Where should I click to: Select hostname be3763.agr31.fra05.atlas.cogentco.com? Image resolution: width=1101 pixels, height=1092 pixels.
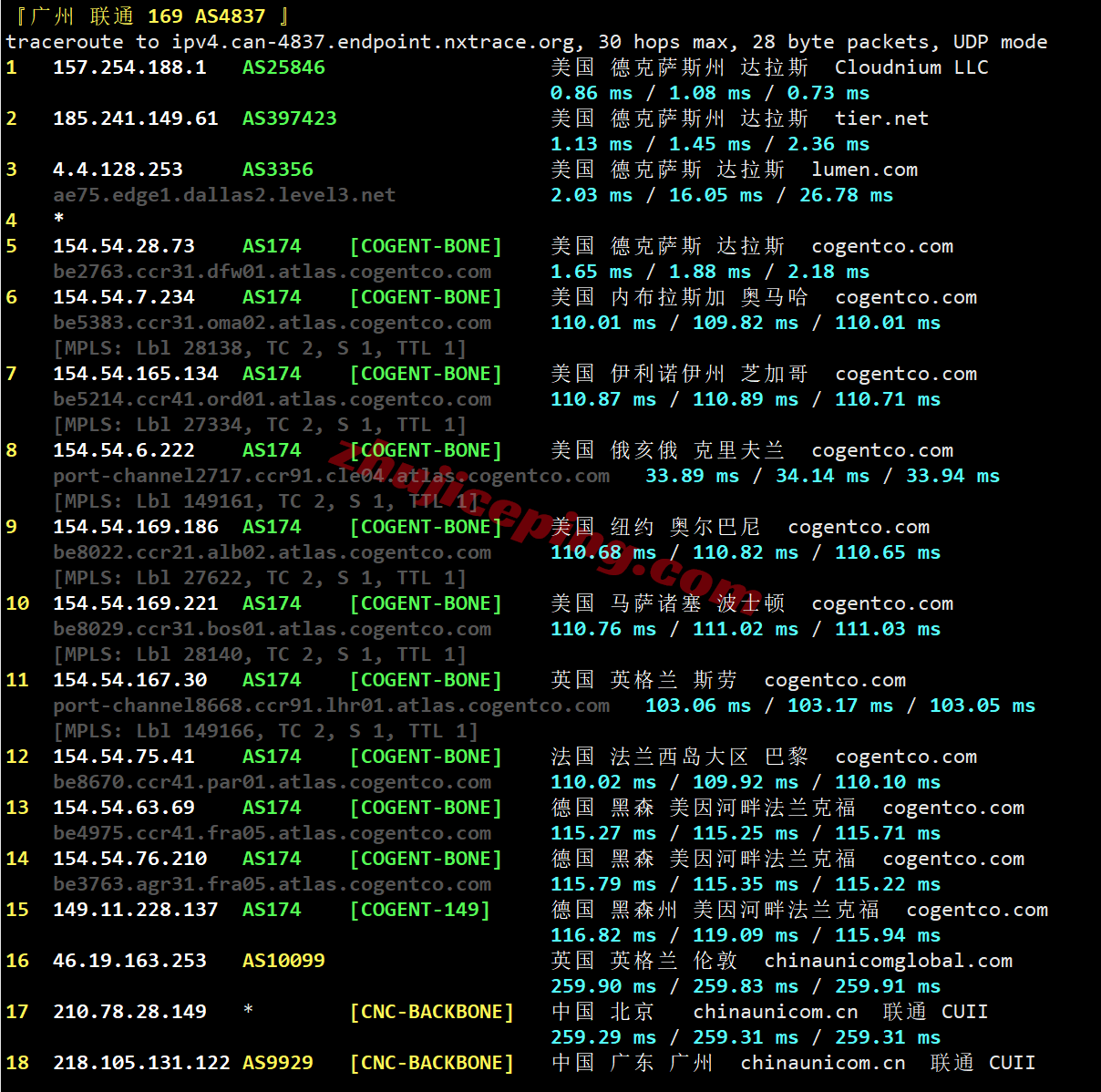272,884
